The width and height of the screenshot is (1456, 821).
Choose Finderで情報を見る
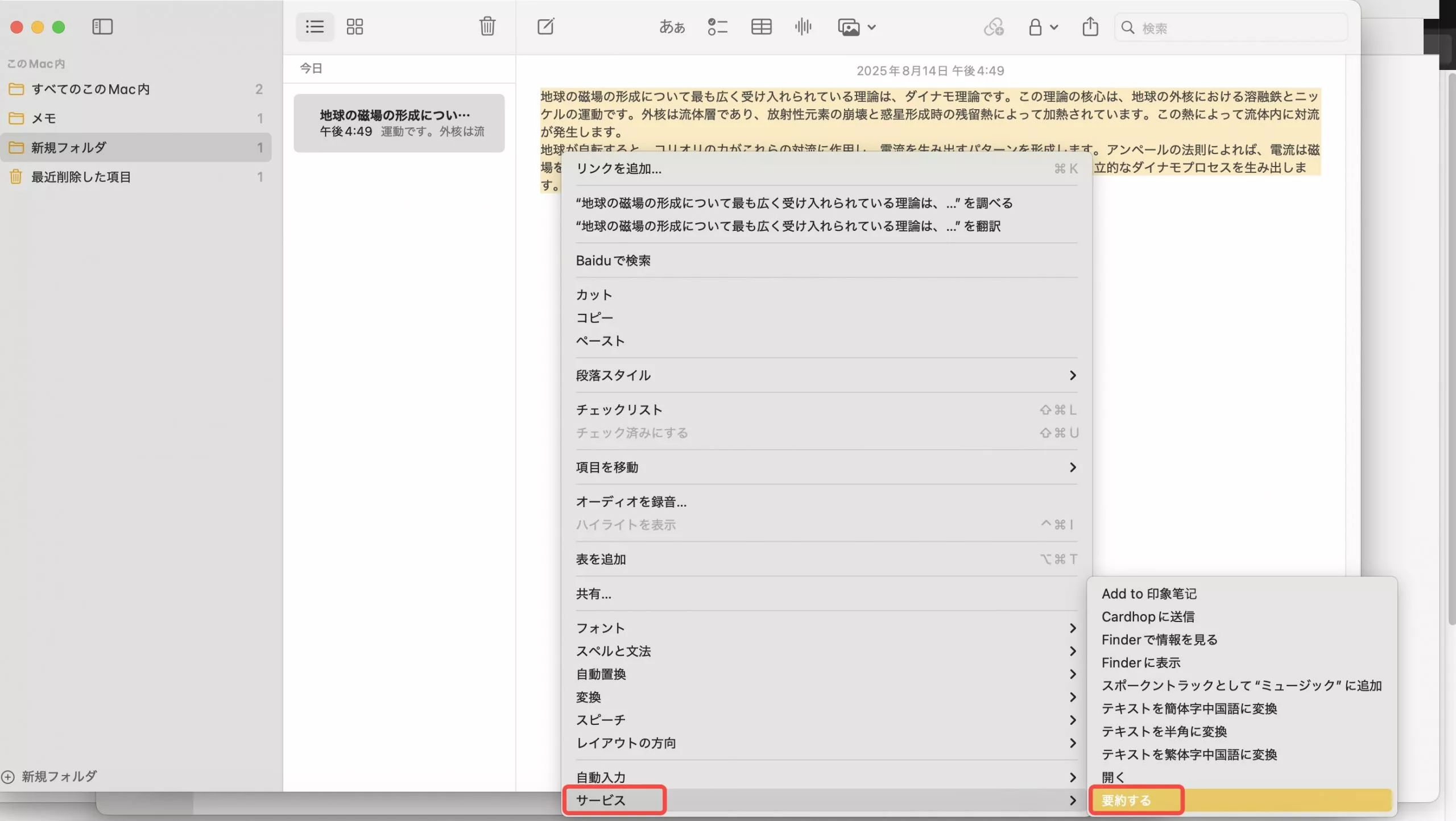[1242, 640]
